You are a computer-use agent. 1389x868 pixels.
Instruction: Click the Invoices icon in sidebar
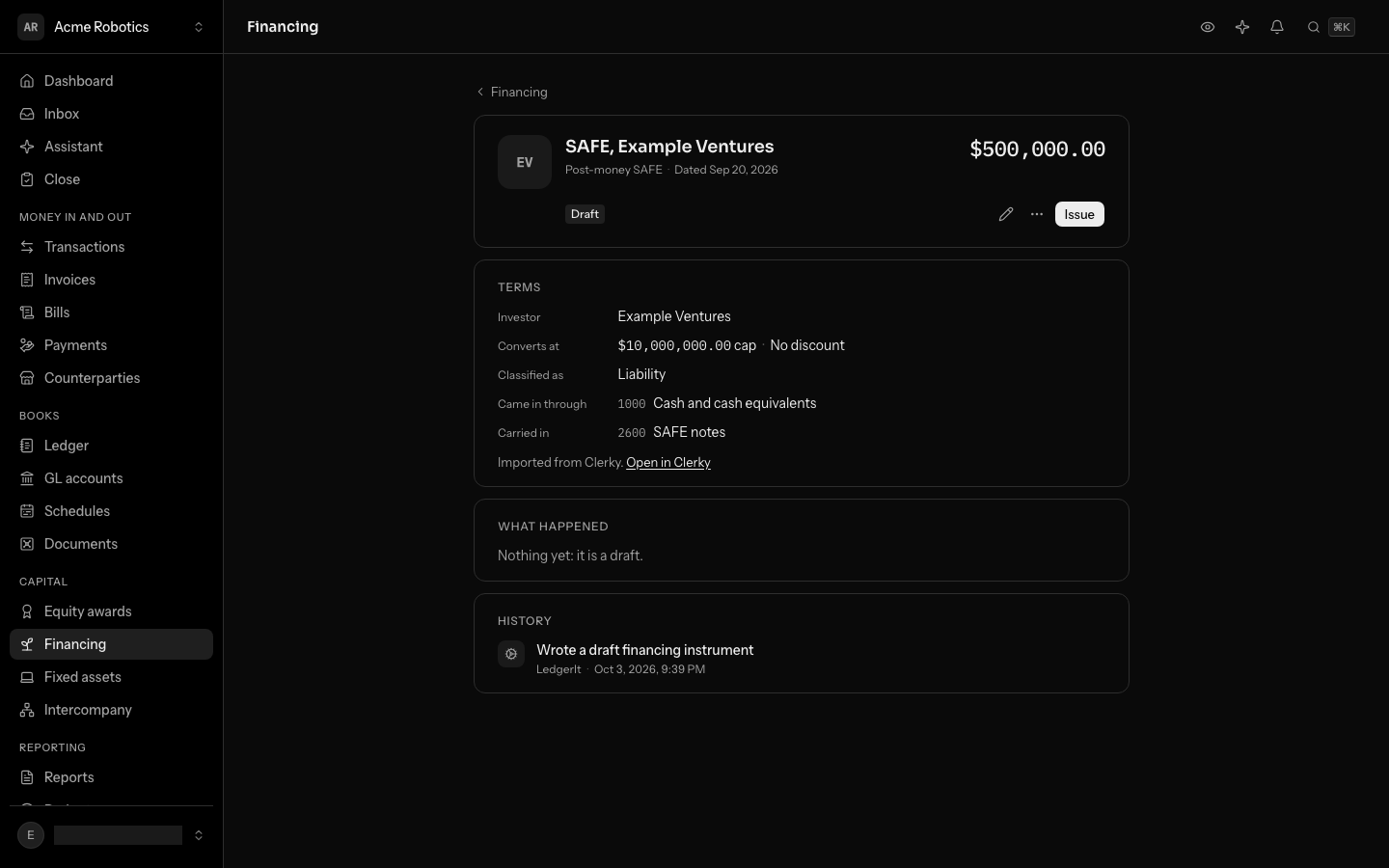tap(27, 280)
